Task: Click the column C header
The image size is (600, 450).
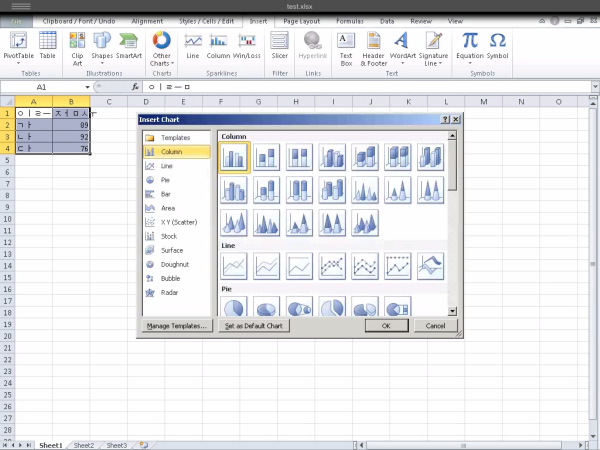Action: pyautogui.click(x=109, y=102)
